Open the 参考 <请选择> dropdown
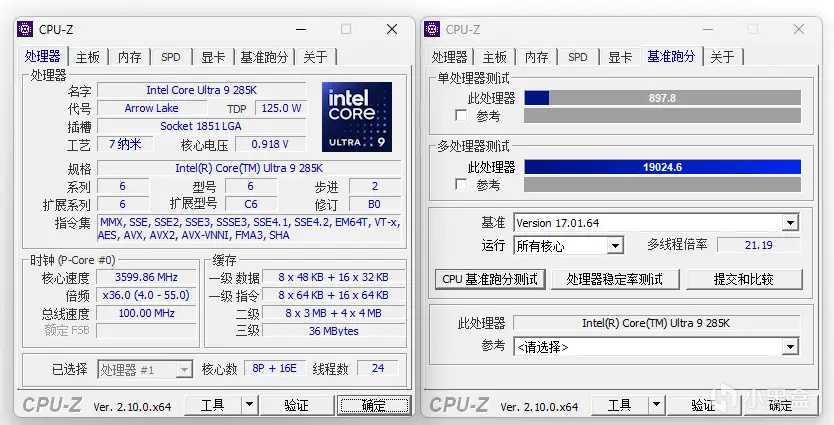Image resolution: width=834 pixels, height=425 pixels. tap(790, 347)
